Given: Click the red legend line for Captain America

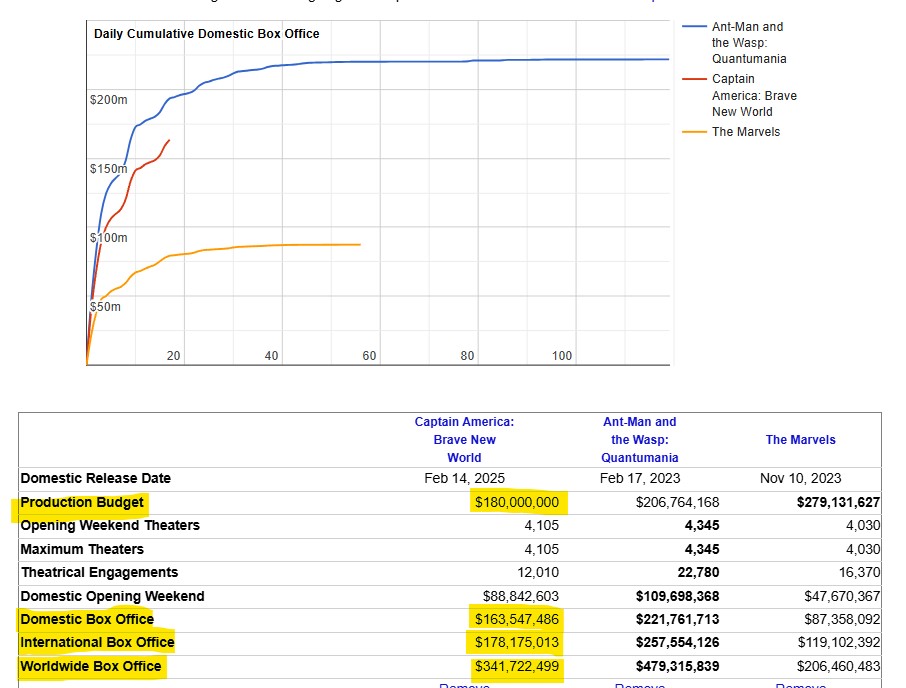Looking at the screenshot, I should tap(694, 79).
